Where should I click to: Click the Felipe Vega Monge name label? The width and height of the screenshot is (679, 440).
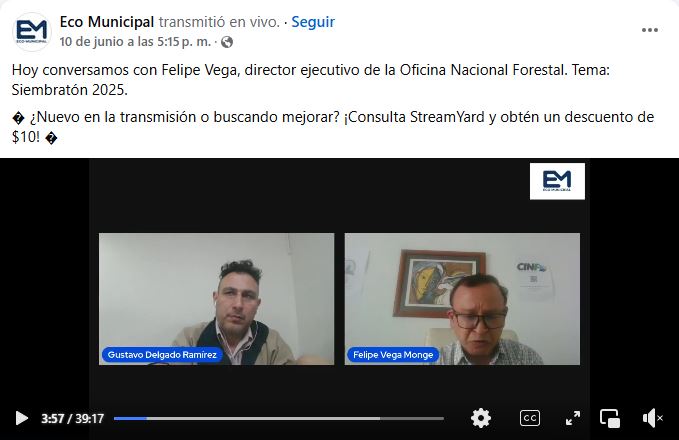click(x=393, y=355)
